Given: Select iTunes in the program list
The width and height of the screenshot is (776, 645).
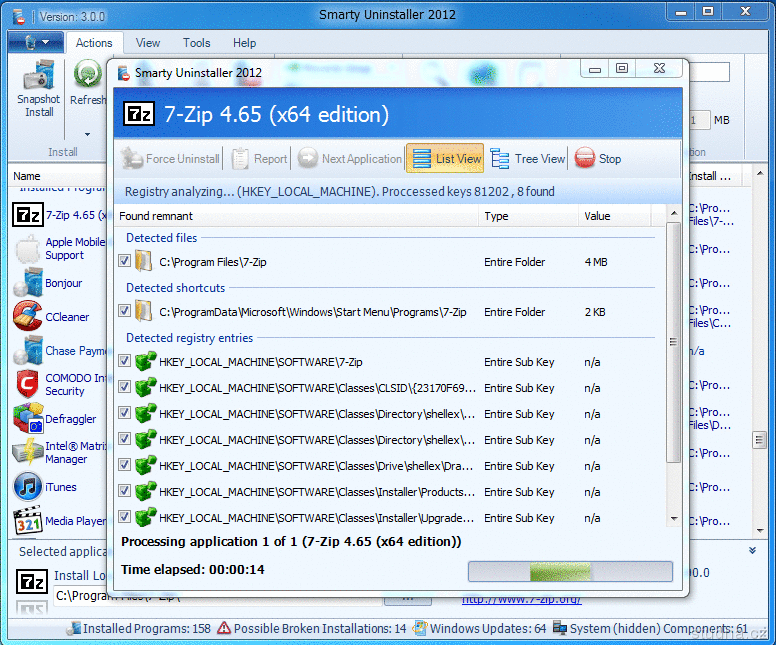Looking at the screenshot, I should (x=60, y=487).
